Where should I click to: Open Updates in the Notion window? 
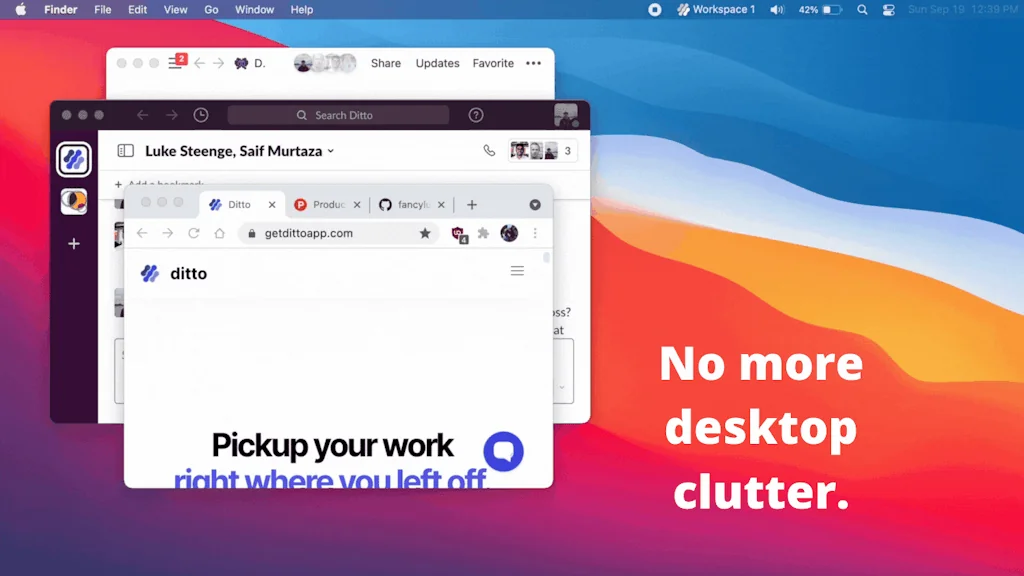click(x=437, y=63)
